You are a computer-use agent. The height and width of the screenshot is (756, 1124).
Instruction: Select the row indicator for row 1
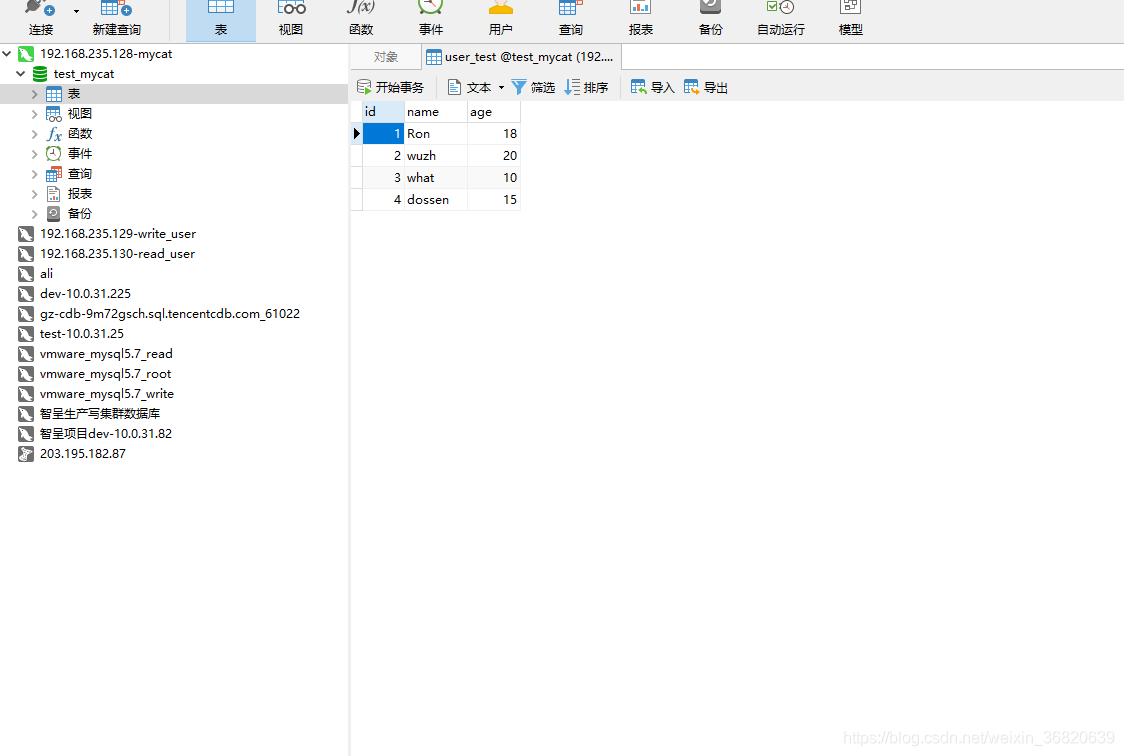356,134
